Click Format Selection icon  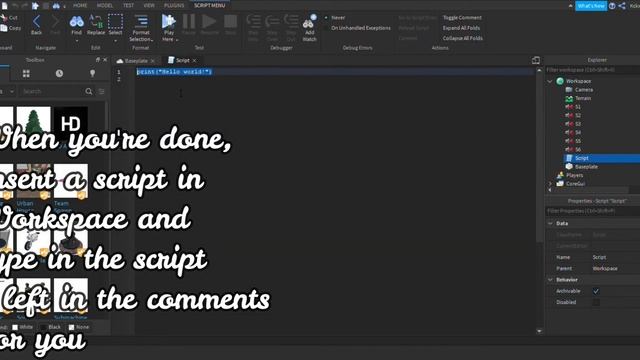pyautogui.click(x=141, y=21)
